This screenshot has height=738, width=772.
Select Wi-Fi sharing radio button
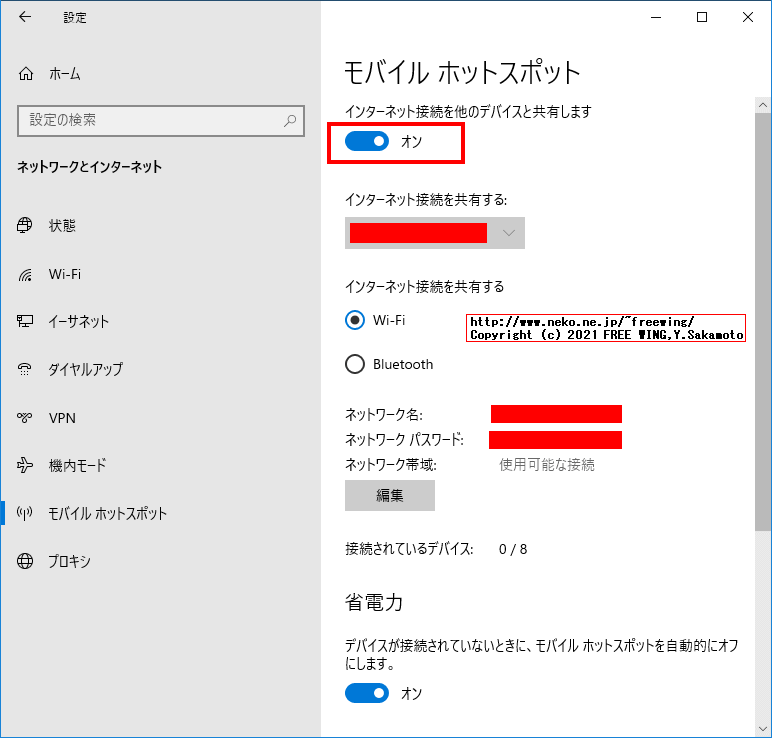(354, 321)
